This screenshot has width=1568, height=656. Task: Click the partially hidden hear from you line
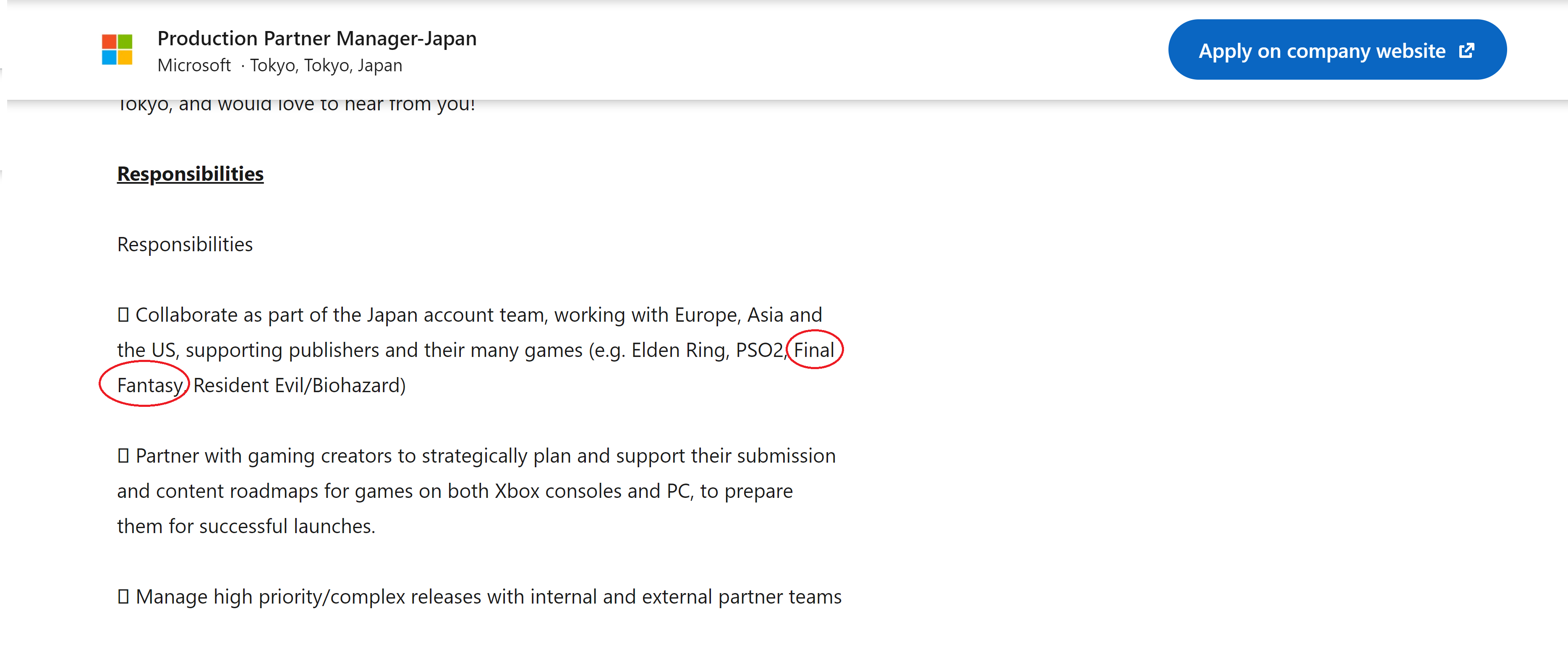(x=296, y=105)
